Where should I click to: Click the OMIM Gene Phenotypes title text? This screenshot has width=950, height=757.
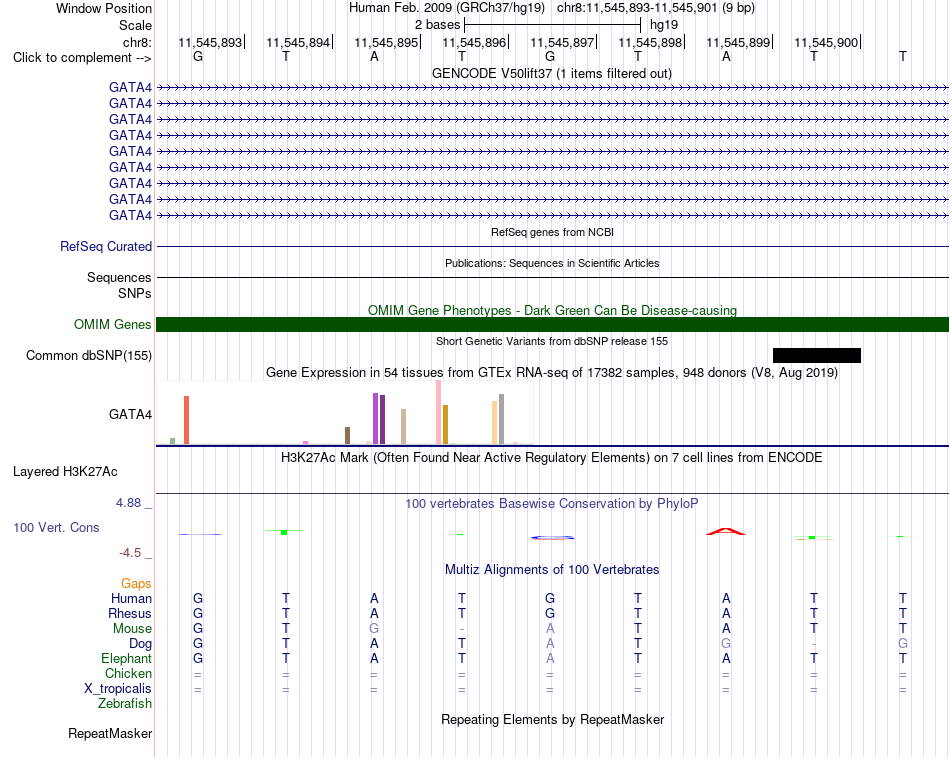click(552, 310)
